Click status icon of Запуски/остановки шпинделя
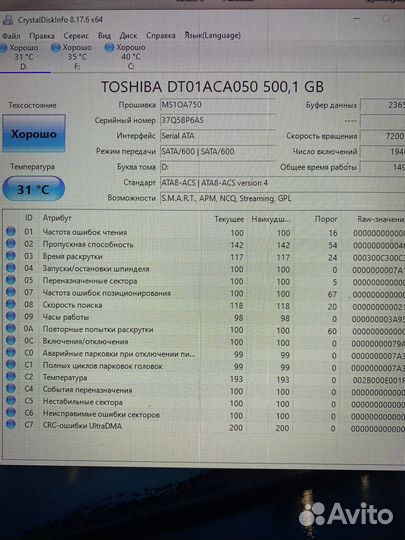Image resolution: width=405 pixels, height=540 pixels. click(x=11, y=268)
